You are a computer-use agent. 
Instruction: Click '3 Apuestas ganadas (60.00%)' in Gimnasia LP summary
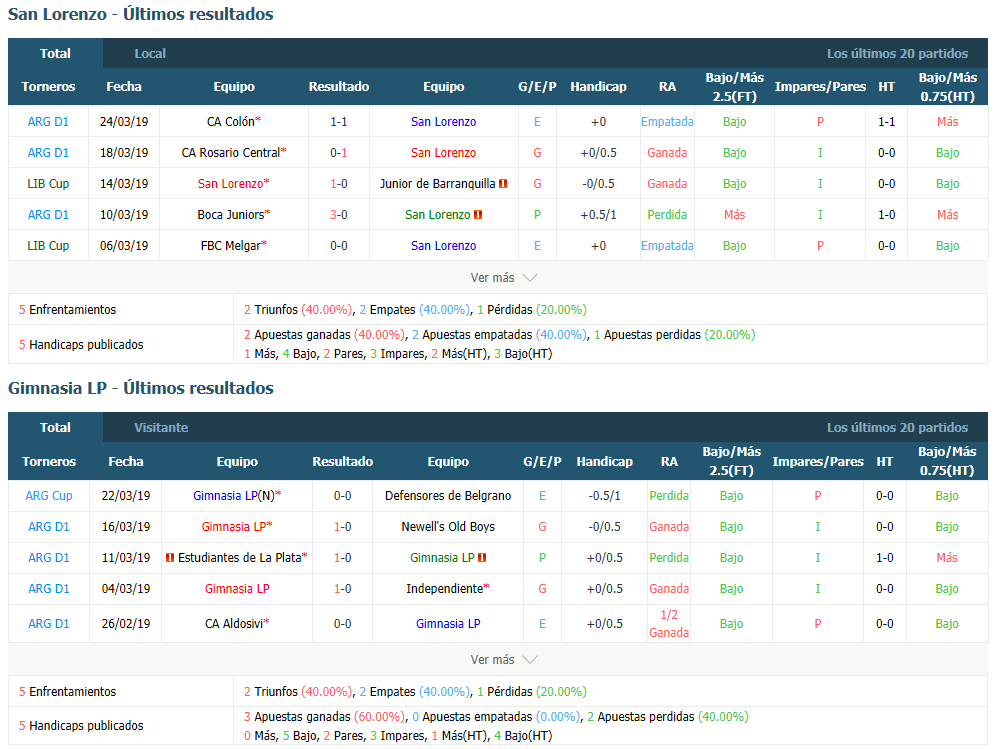[x=324, y=717]
